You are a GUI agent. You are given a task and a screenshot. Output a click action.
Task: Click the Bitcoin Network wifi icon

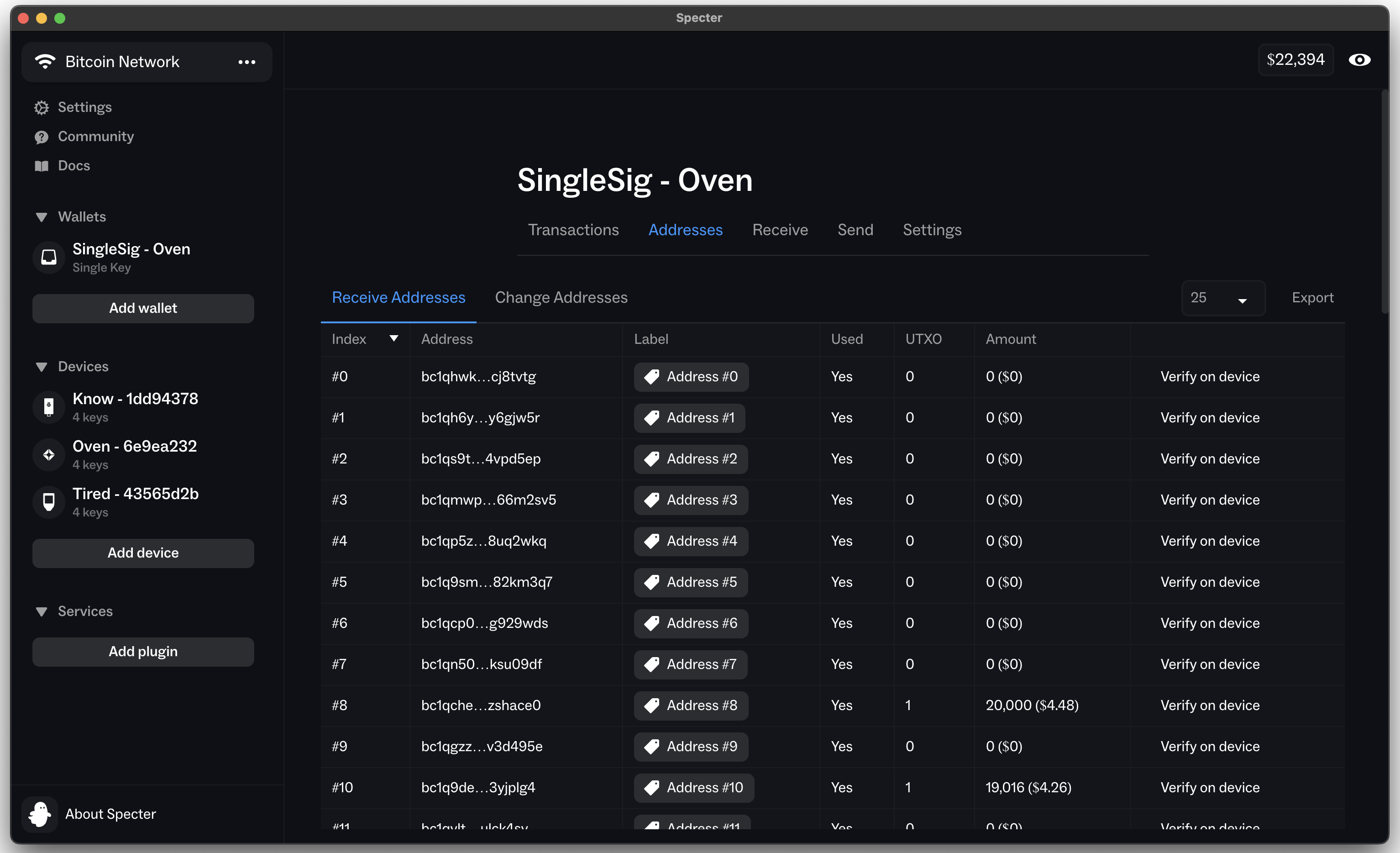click(45, 61)
